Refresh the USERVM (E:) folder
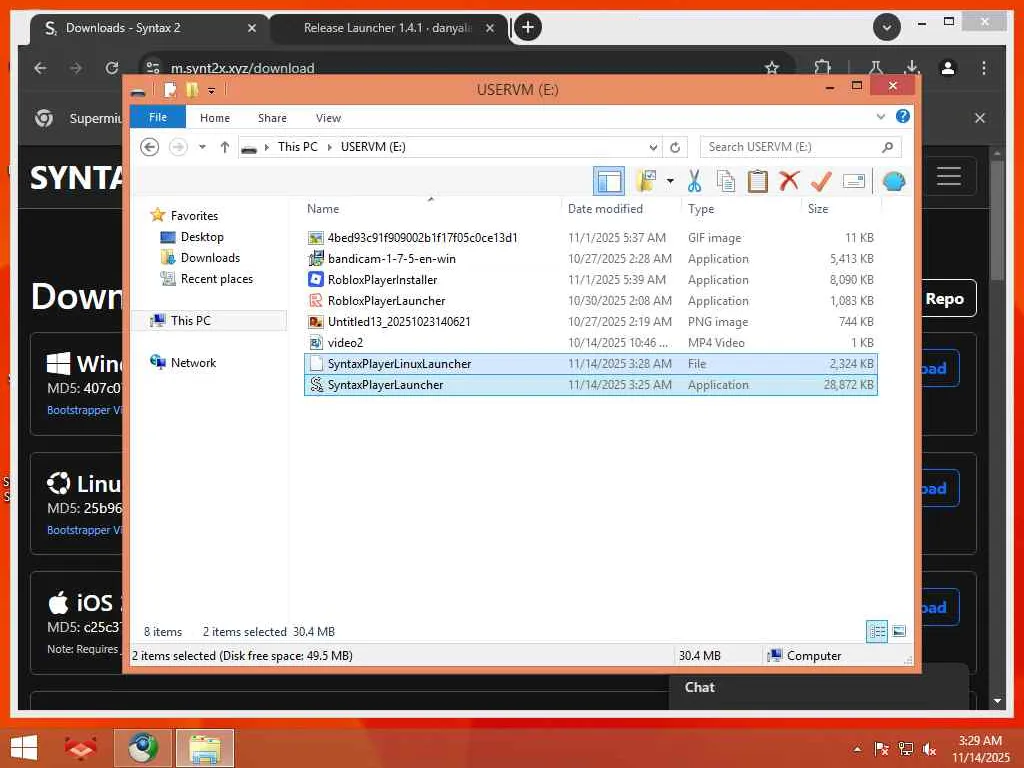This screenshot has width=1024, height=768. (675, 147)
